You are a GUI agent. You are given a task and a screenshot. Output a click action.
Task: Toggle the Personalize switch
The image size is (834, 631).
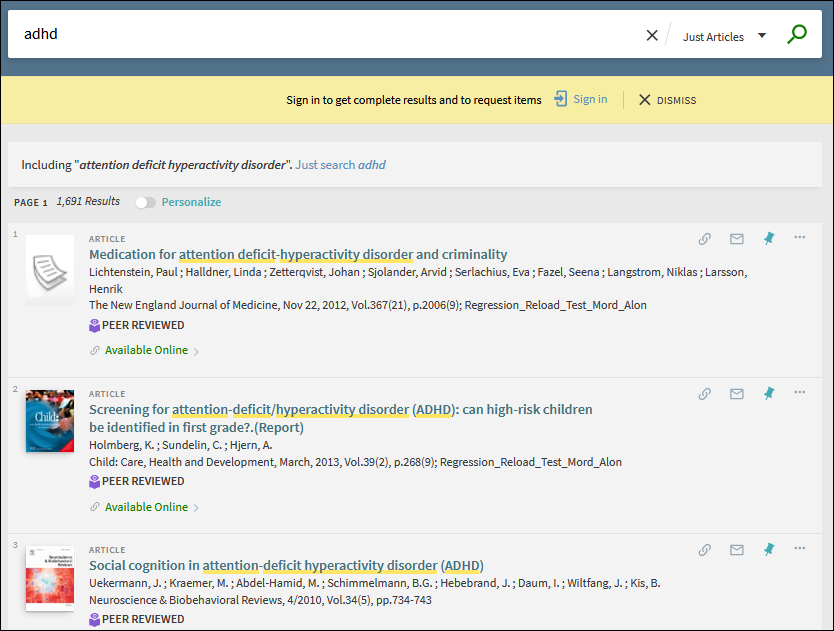(146, 202)
